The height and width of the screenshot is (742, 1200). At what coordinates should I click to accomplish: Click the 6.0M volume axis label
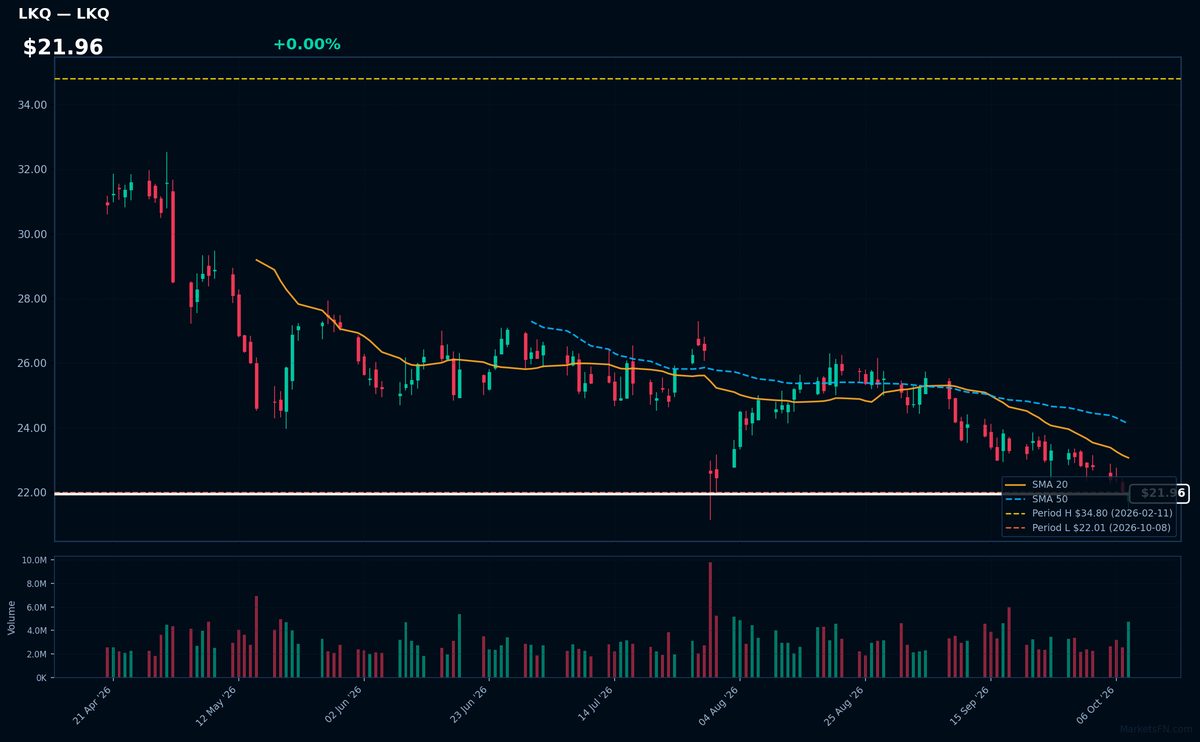coord(36,608)
